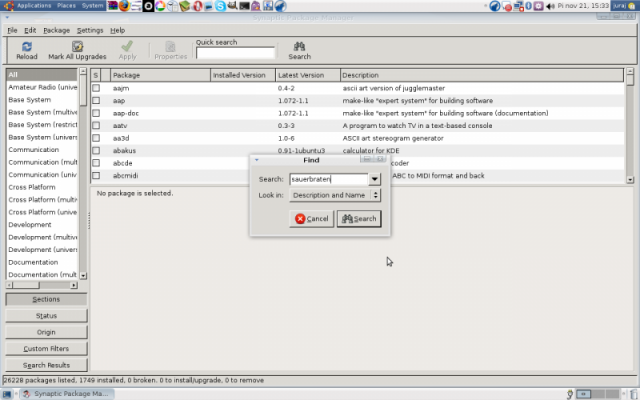The width and height of the screenshot is (640, 400).
Task: Open the File menu
Action: (x=12, y=30)
